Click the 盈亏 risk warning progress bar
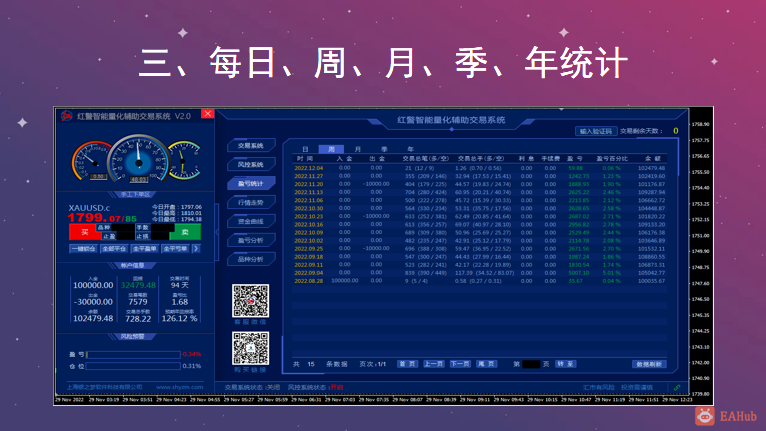 pyautogui.click(x=133, y=354)
